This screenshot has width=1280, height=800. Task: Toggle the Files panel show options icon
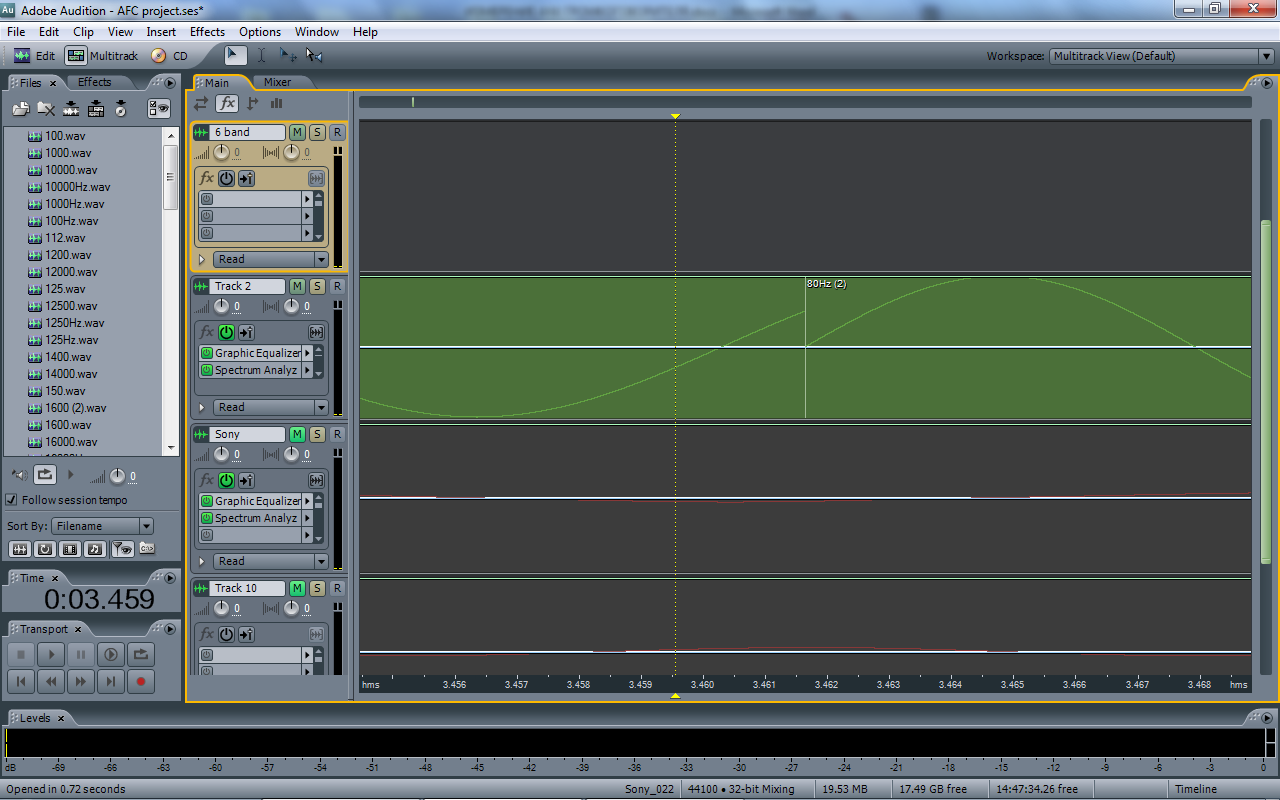click(159, 109)
